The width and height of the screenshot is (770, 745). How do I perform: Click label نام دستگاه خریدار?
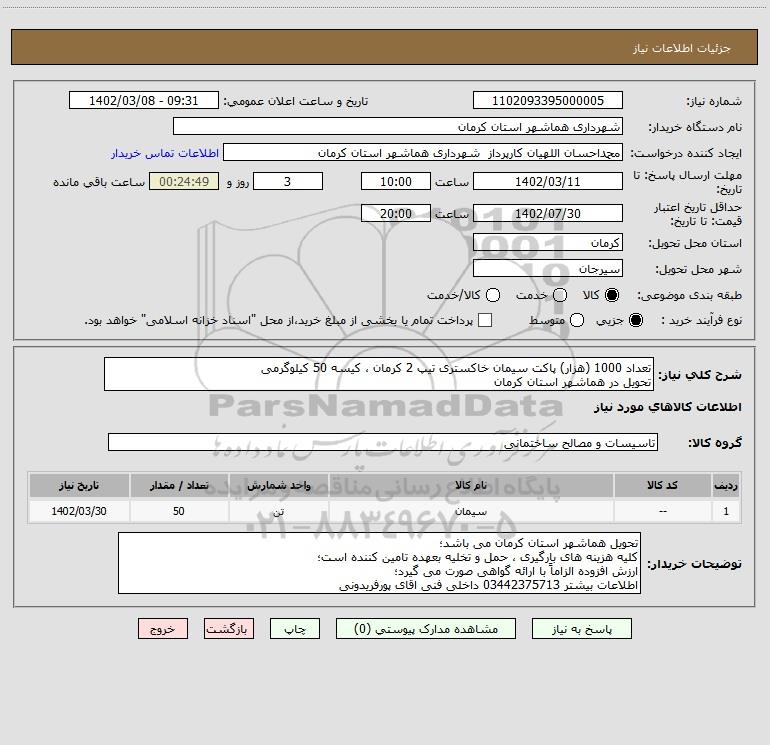[x=695, y=128]
